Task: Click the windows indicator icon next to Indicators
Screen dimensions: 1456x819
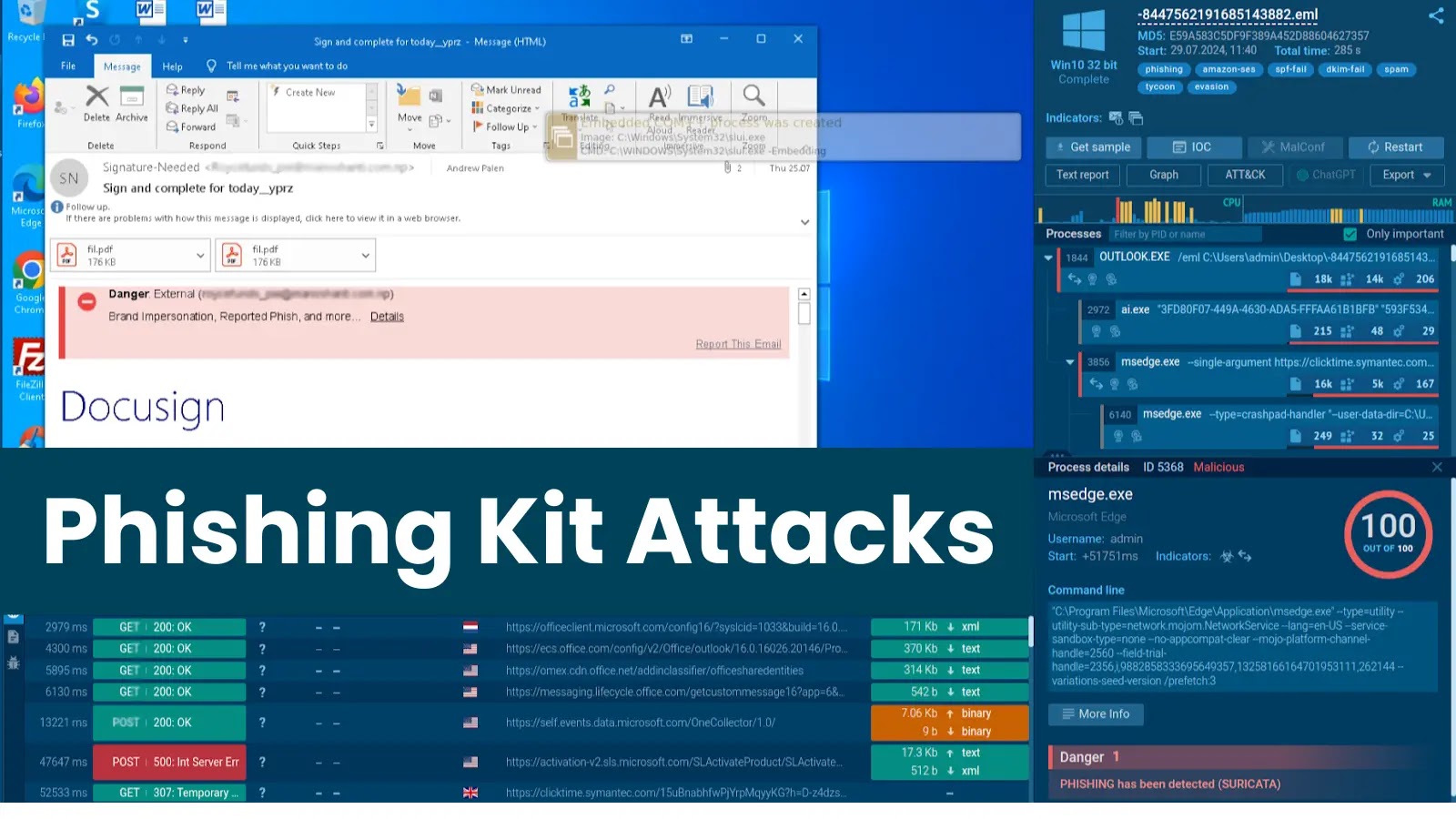Action: pos(1136,118)
